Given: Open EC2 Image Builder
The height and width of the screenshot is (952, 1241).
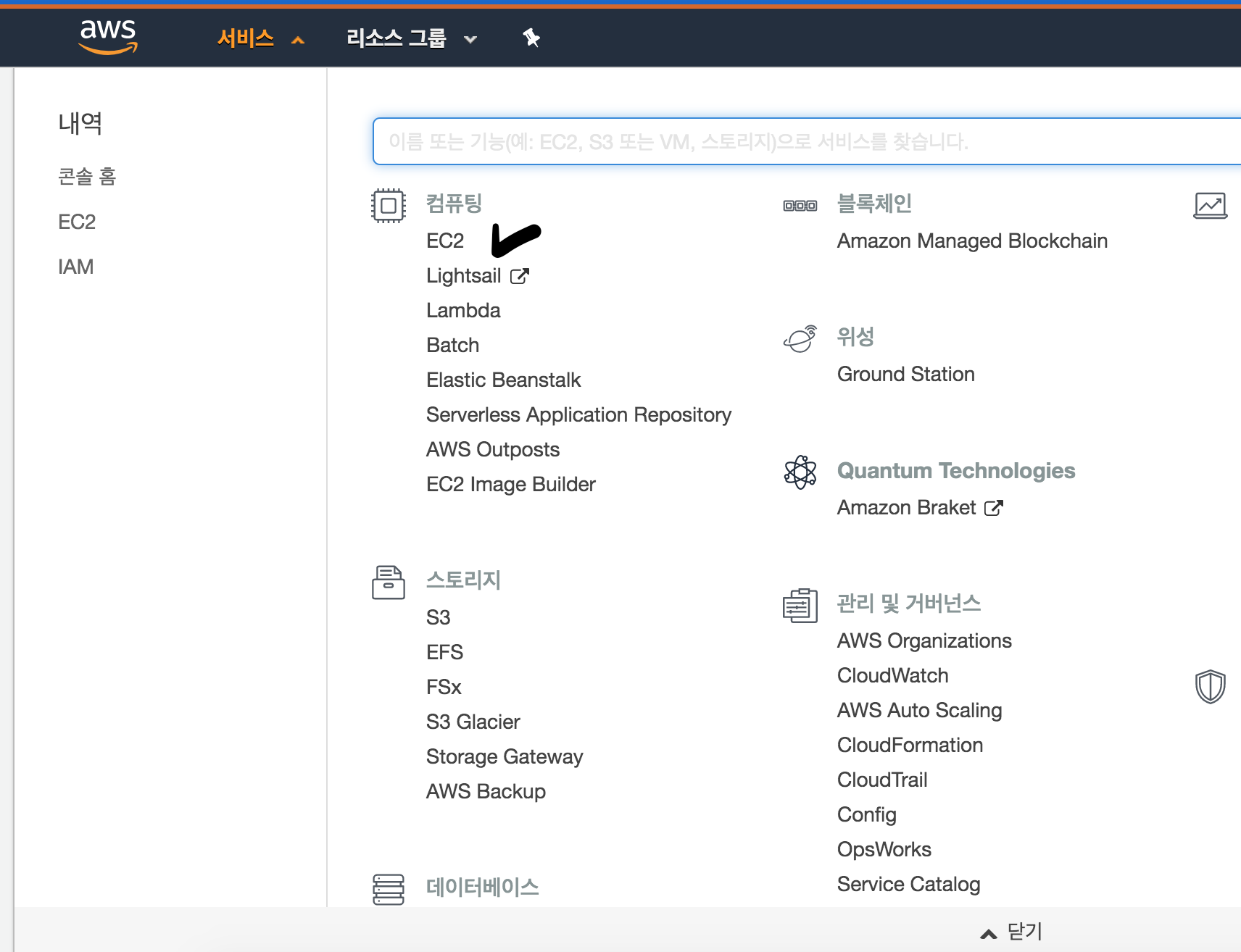Looking at the screenshot, I should pyautogui.click(x=511, y=484).
